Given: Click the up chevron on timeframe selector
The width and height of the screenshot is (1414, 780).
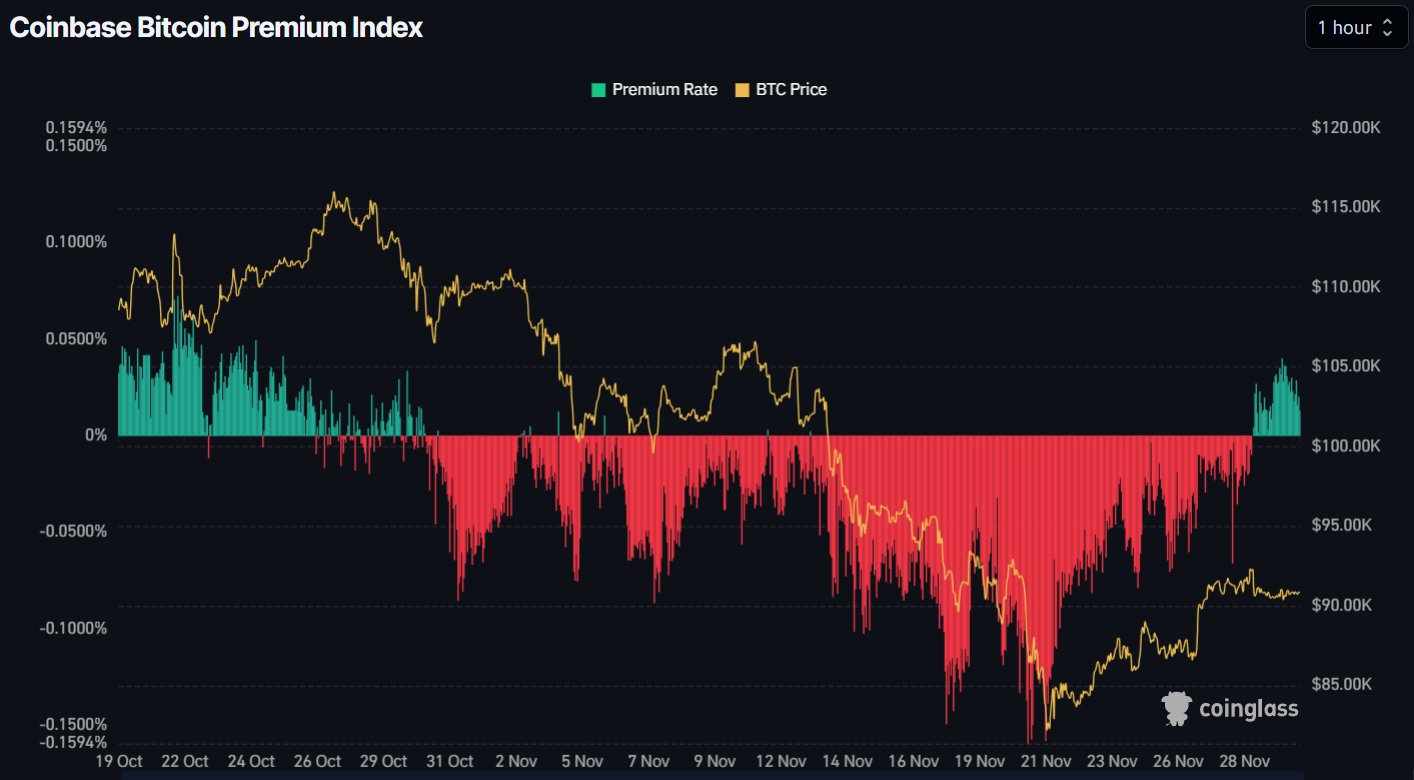Looking at the screenshot, I should (x=1386, y=22).
